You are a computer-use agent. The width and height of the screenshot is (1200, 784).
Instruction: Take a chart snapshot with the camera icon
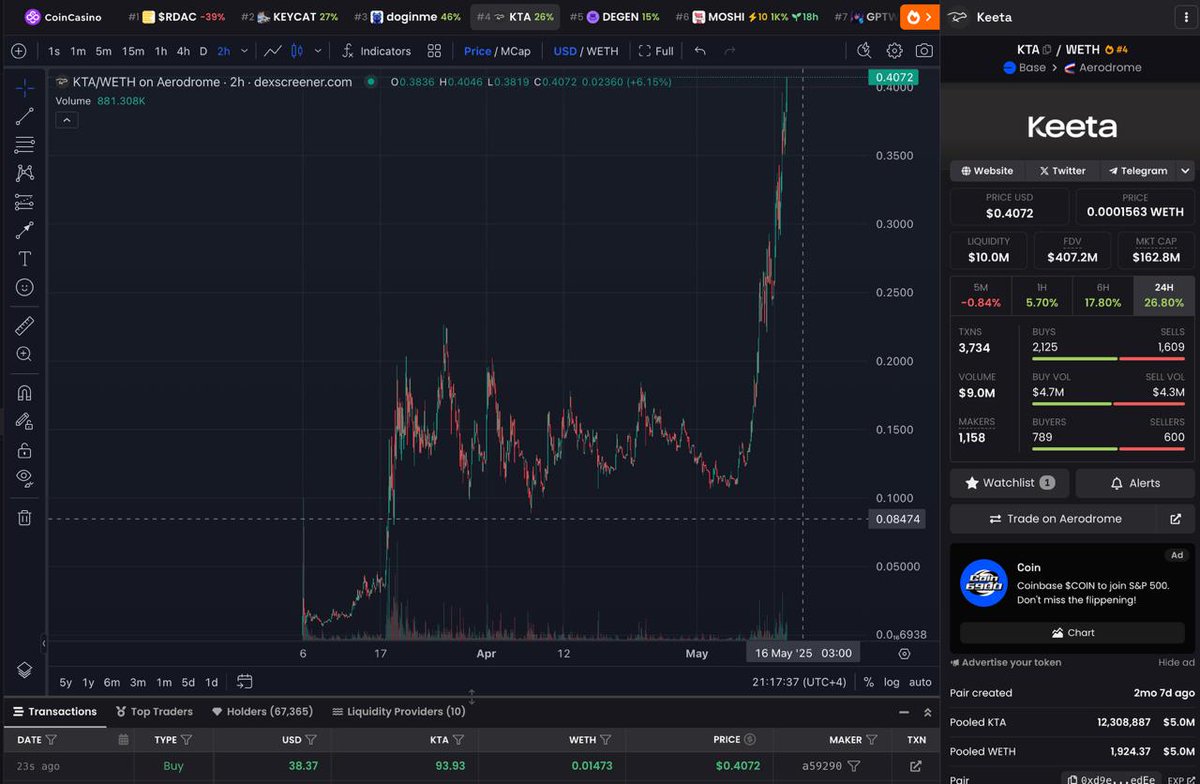925,51
